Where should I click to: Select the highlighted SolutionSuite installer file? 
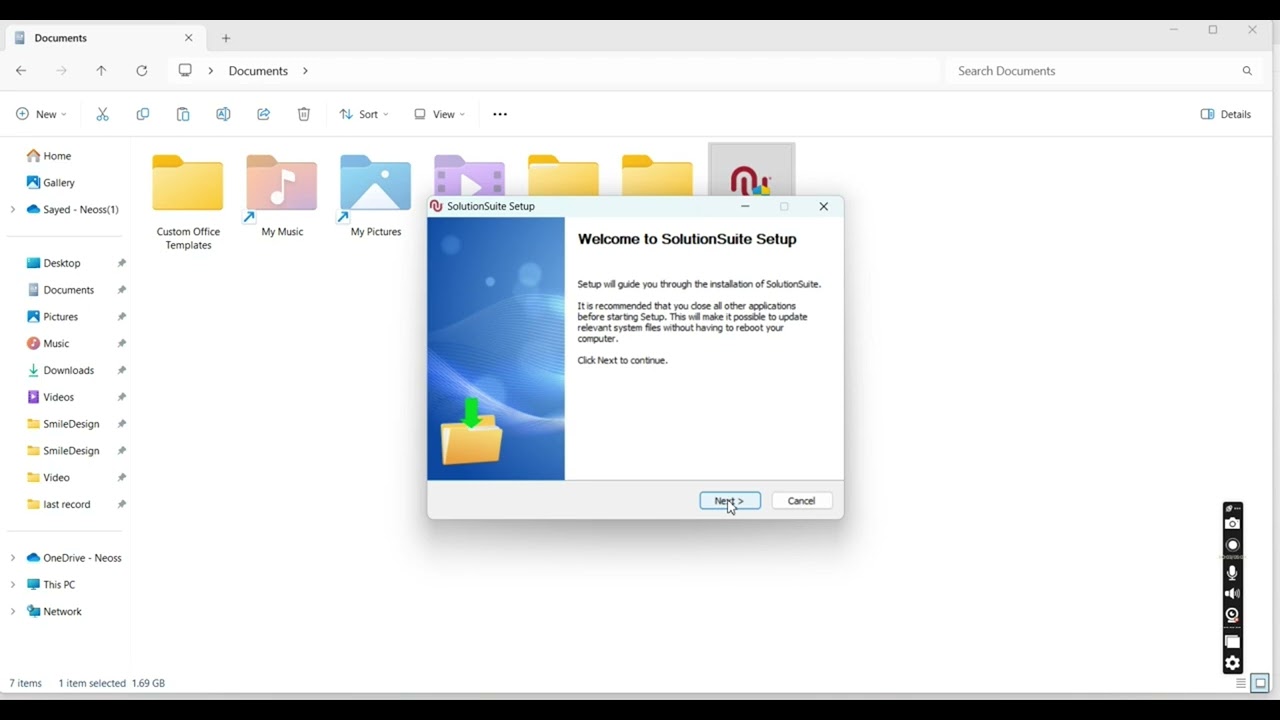tap(752, 170)
